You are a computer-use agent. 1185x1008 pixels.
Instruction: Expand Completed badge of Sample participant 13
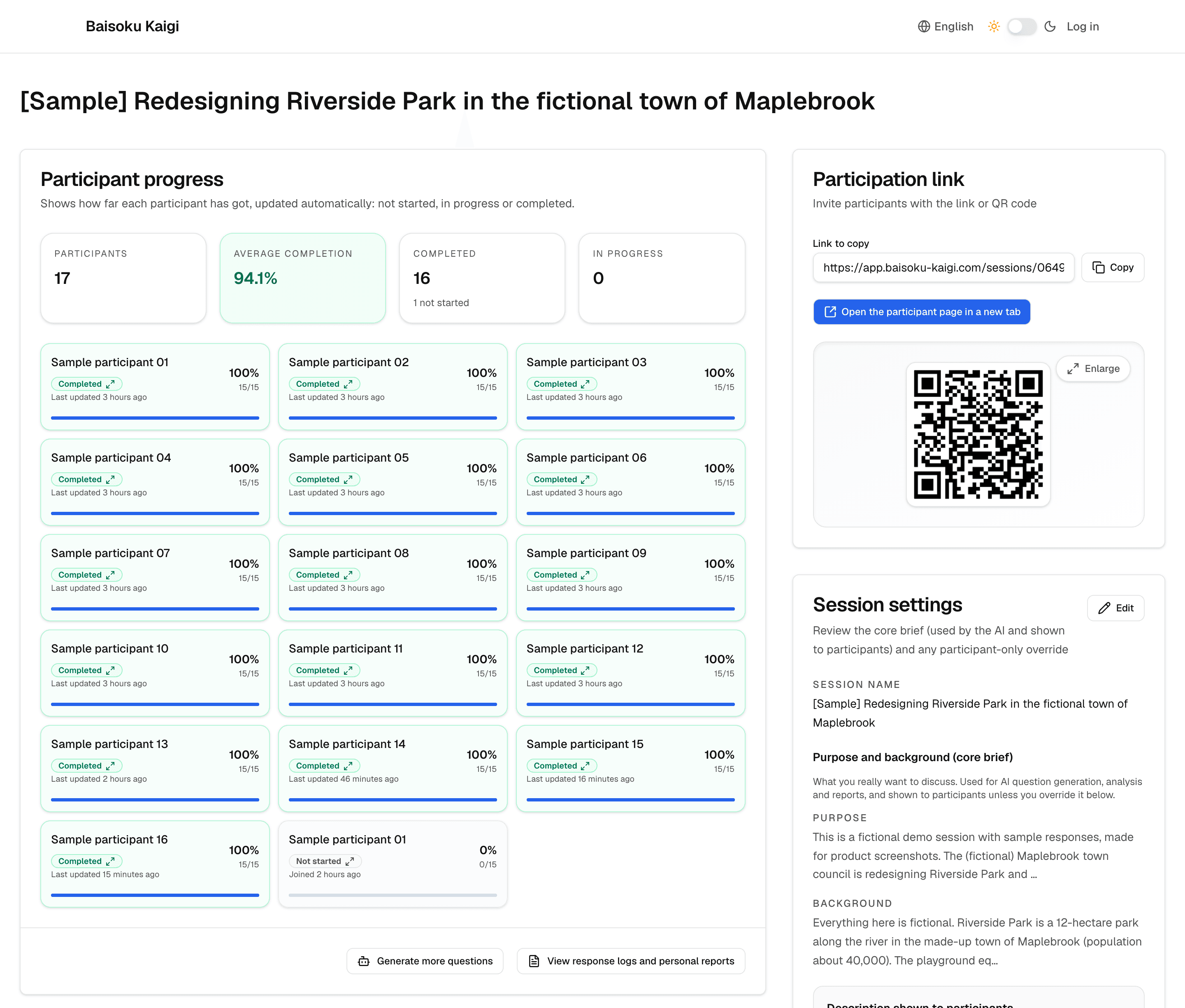(86, 766)
